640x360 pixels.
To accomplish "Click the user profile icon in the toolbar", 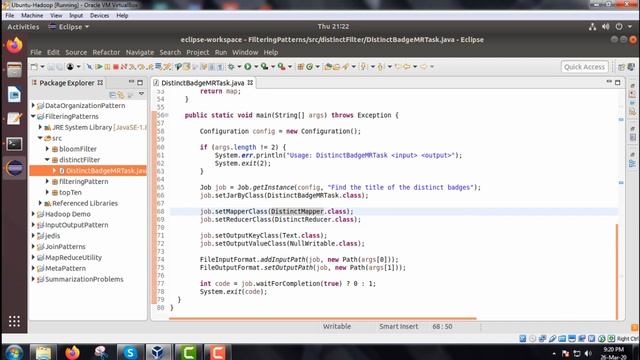I will click(x=70, y=67).
